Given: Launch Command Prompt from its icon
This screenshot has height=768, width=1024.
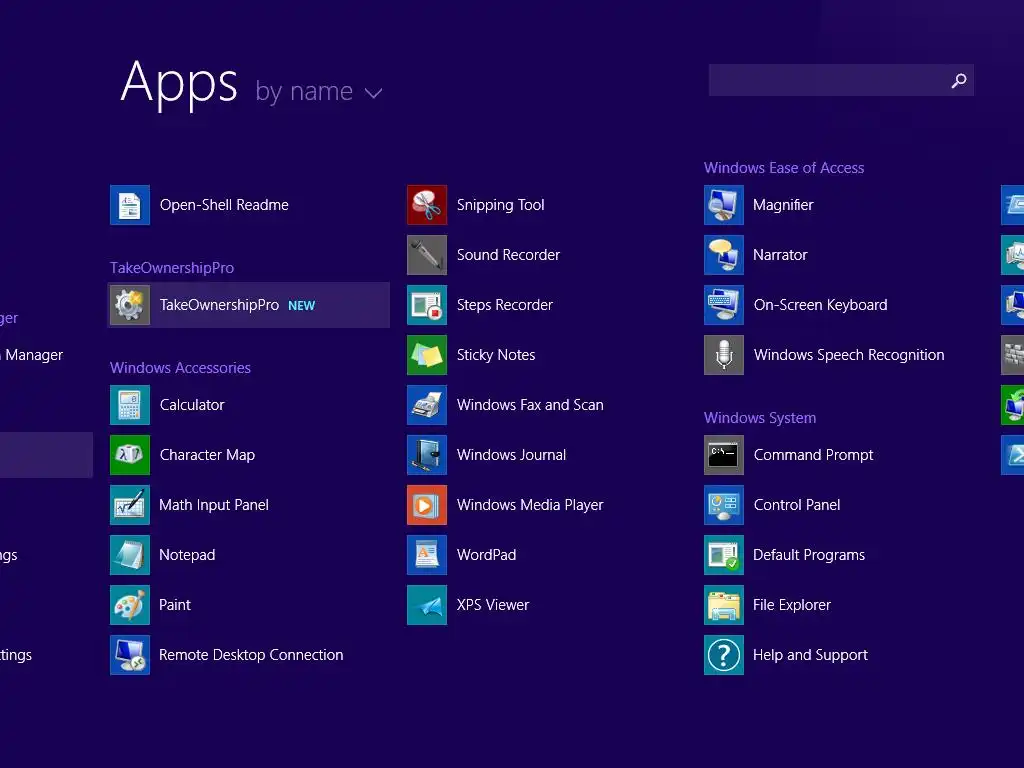Looking at the screenshot, I should coord(724,455).
